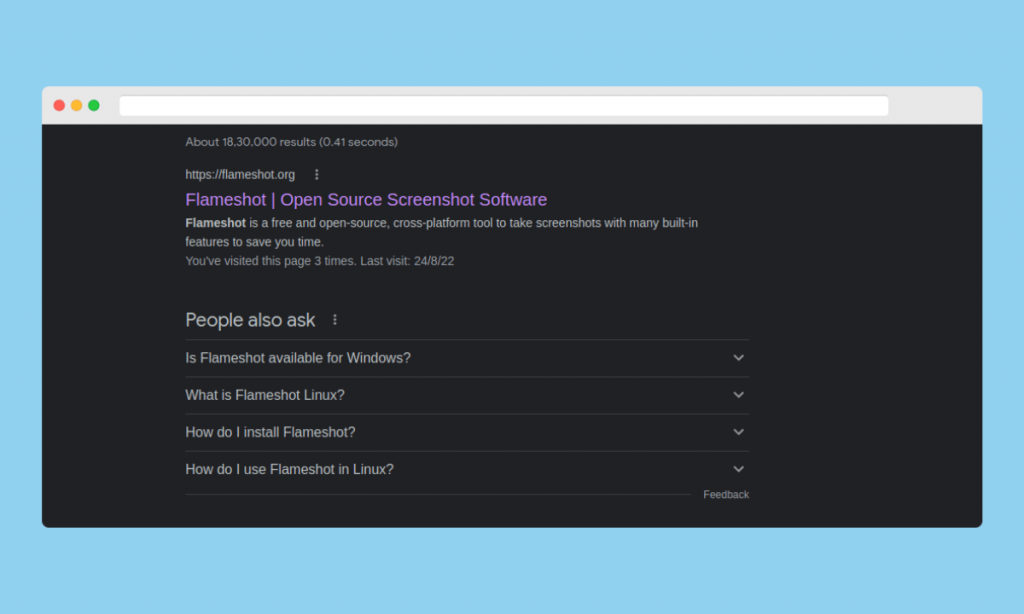The width and height of the screenshot is (1024, 614).
Task: Focus the browser address bar
Action: 504,106
